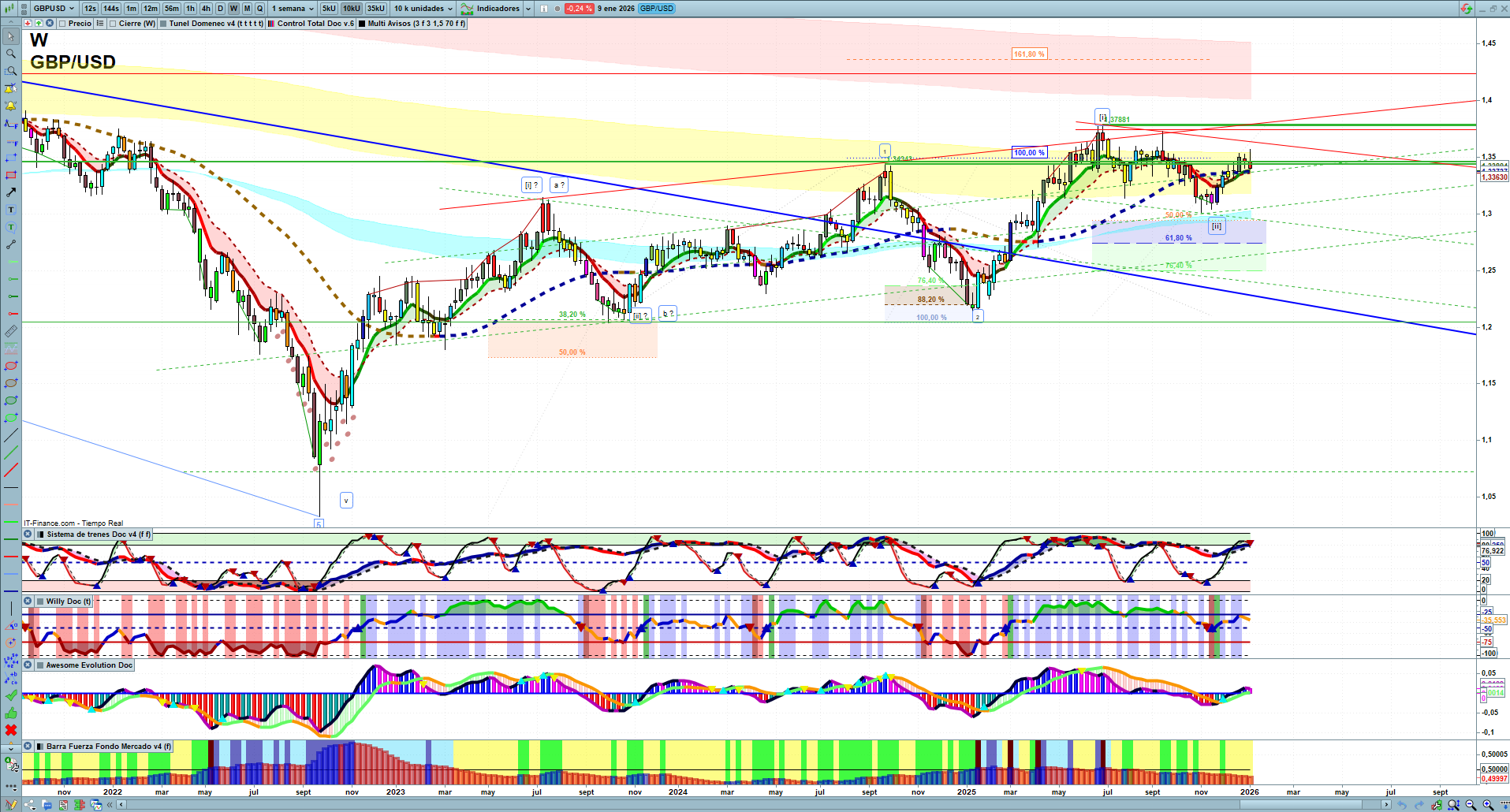
Task: Click the scrollbar left arrow
Action: click(121, 805)
